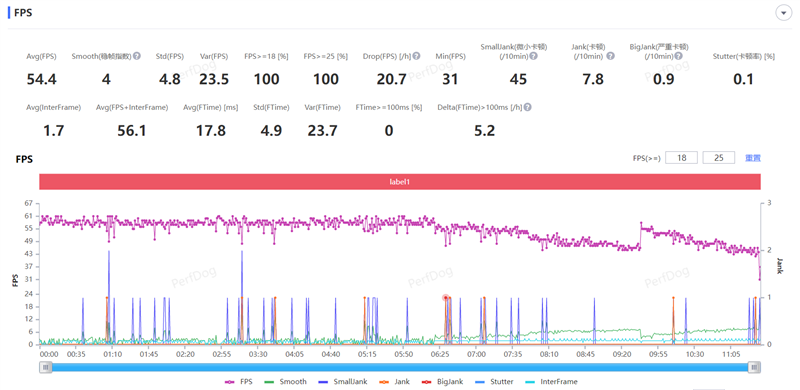Click the blue time range slider track
The height and width of the screenshot is (390, 800).
(x=400, y=367)
